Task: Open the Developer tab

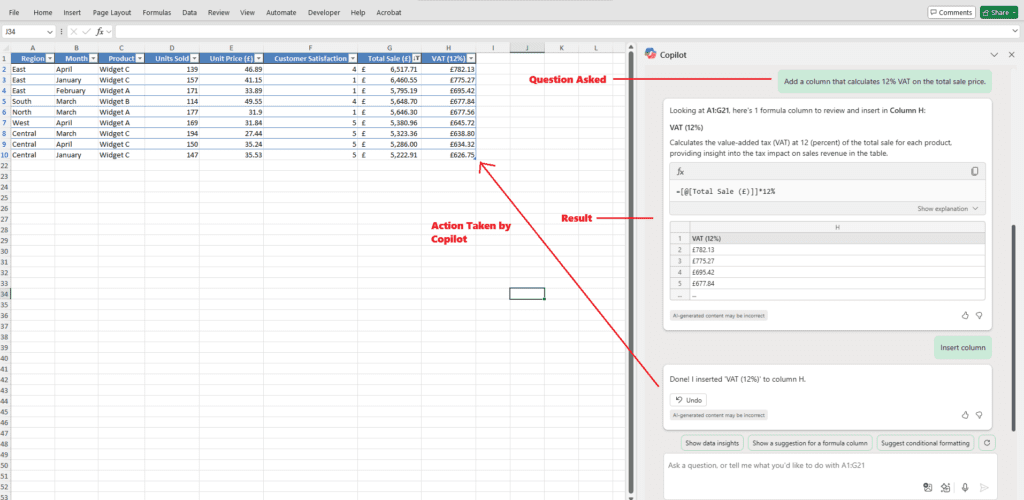Action: pyautogui.click(x=323, y=12)
